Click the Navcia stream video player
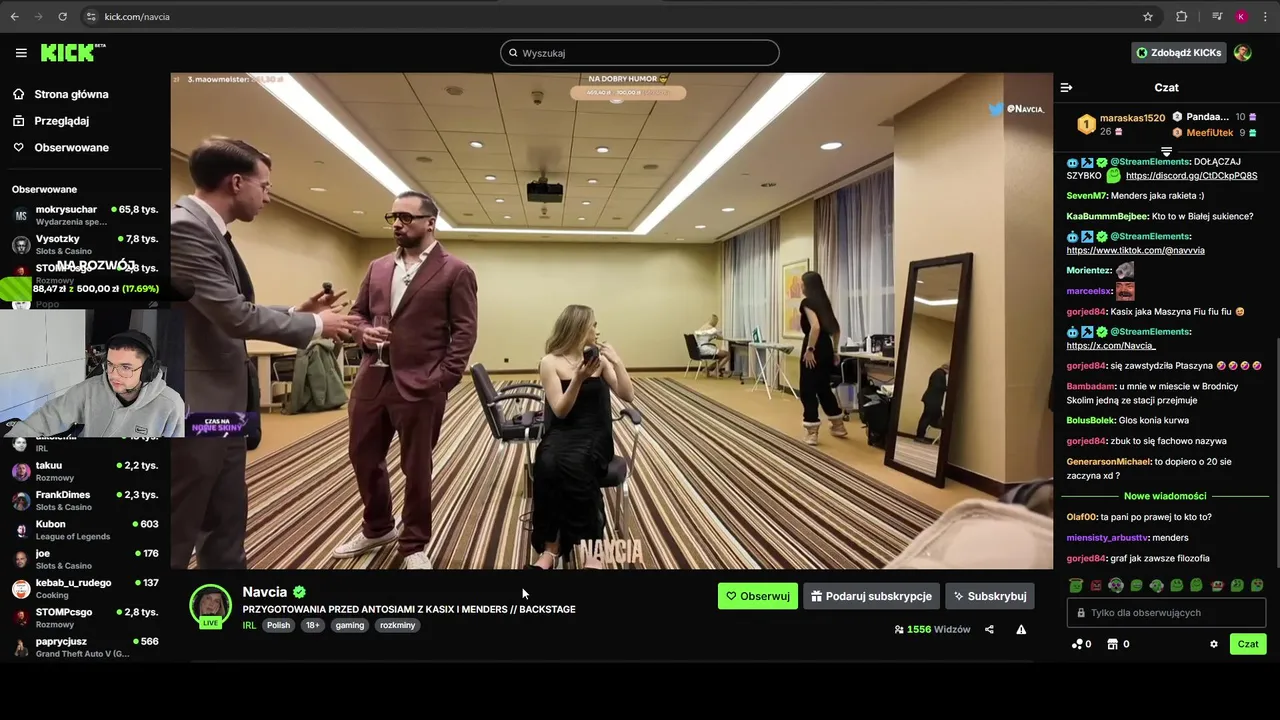The width and height of the screenshot is (1280, 720). tap(611, 321)
